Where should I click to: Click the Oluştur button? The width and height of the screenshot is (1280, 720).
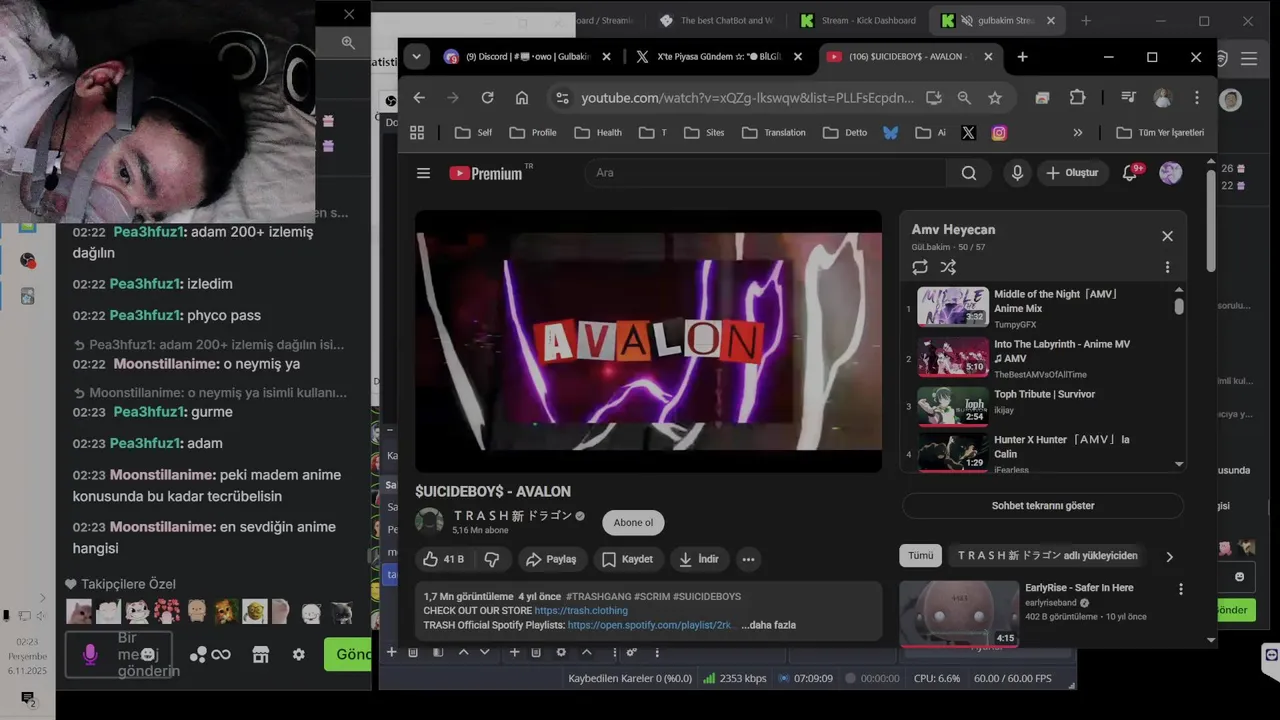pos(1072,173)
